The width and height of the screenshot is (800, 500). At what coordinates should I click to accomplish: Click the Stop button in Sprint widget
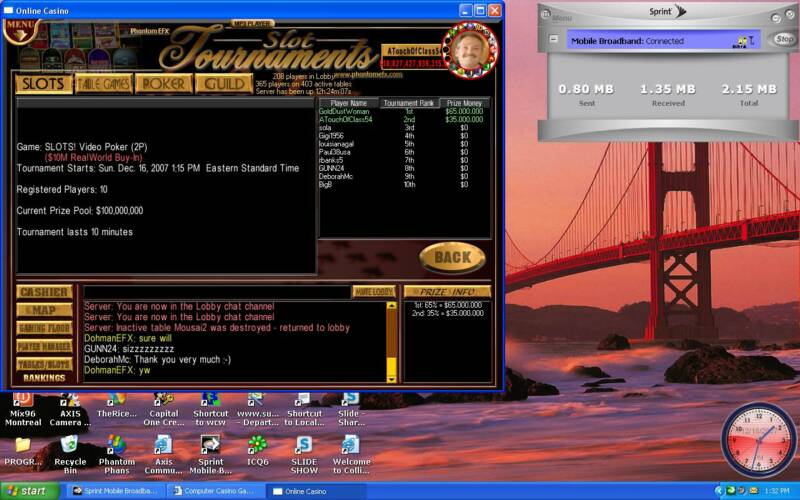coord(784,39)
